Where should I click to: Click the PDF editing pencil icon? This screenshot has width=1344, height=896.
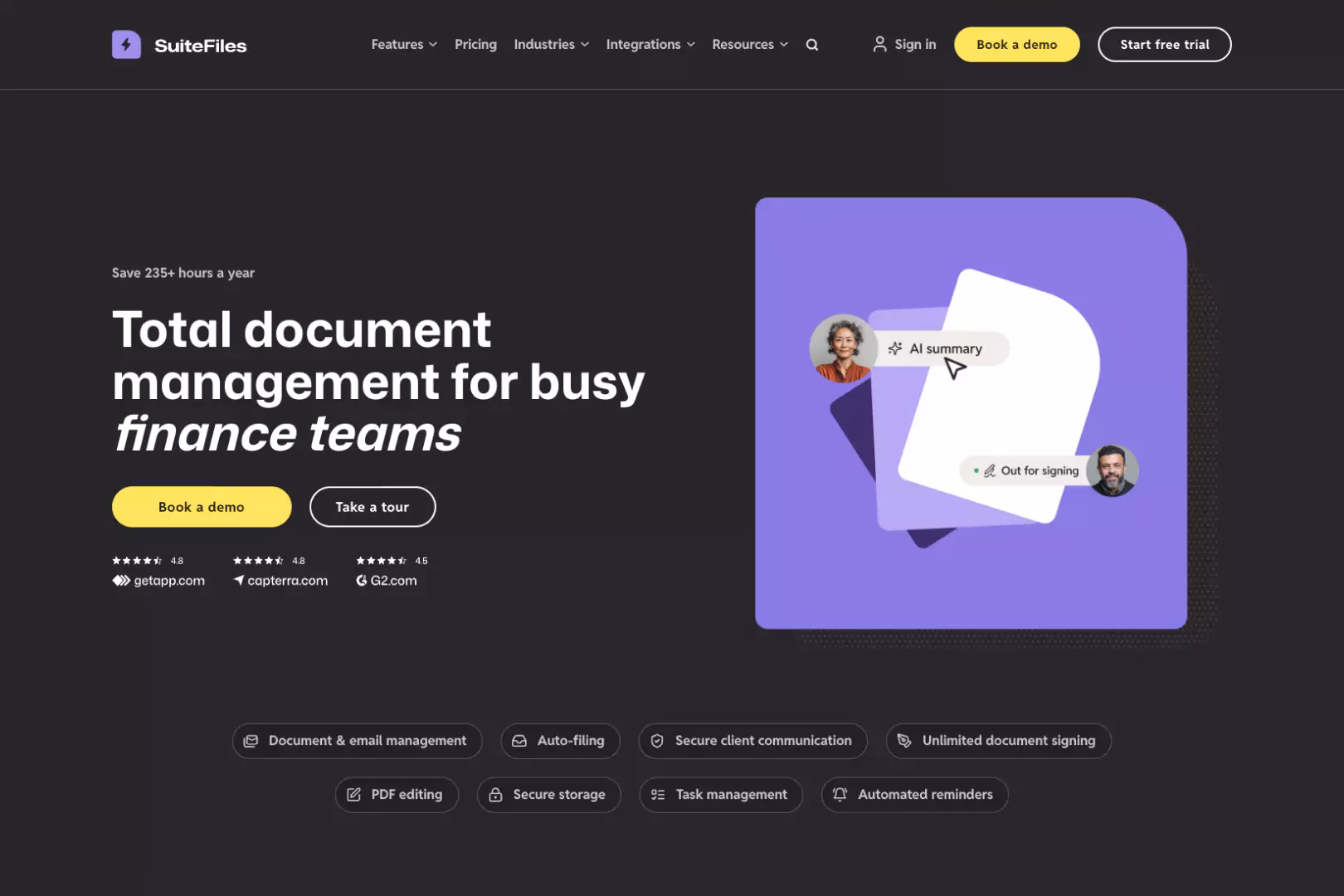(353, 795)
